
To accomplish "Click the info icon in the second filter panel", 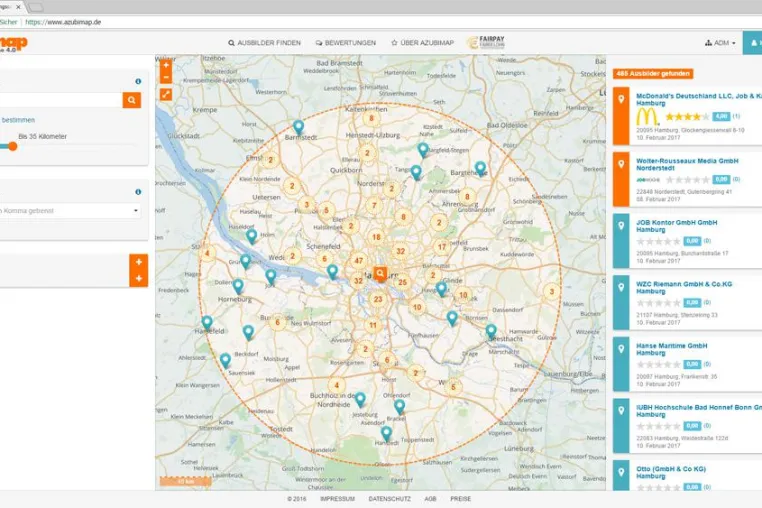I will point(138,192).
